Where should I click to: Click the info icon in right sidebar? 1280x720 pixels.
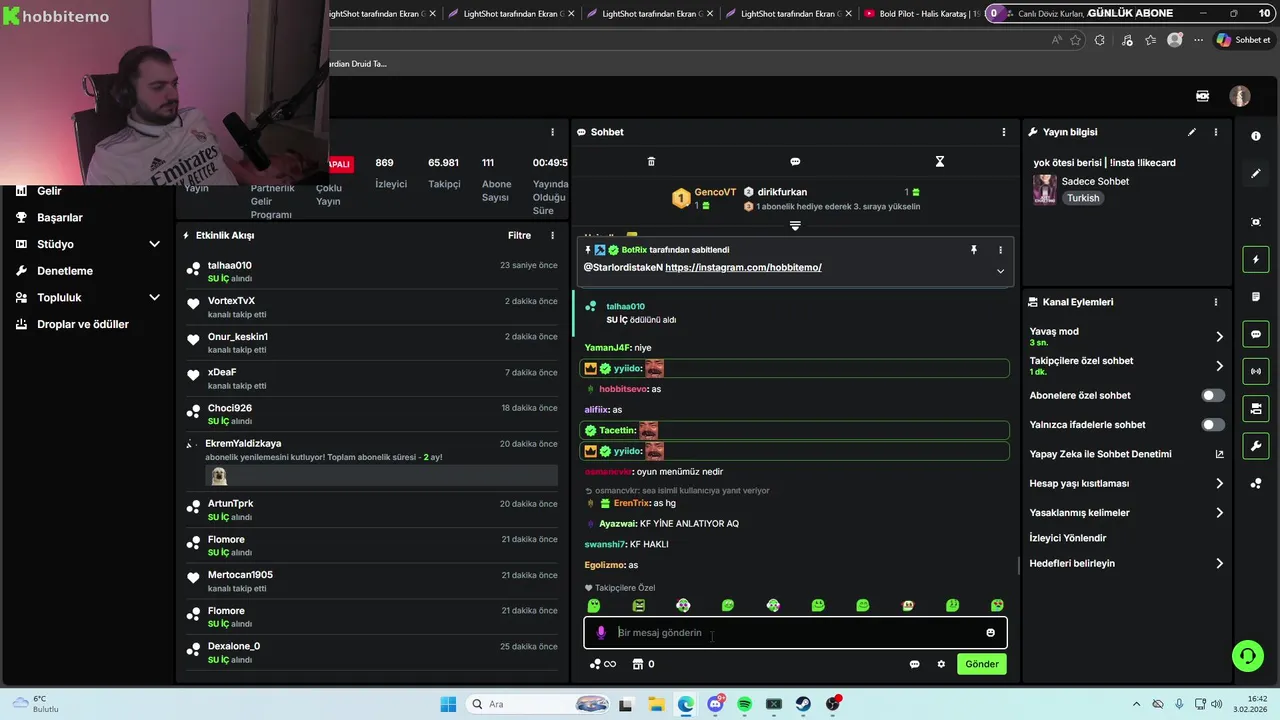click(1256, 136)
